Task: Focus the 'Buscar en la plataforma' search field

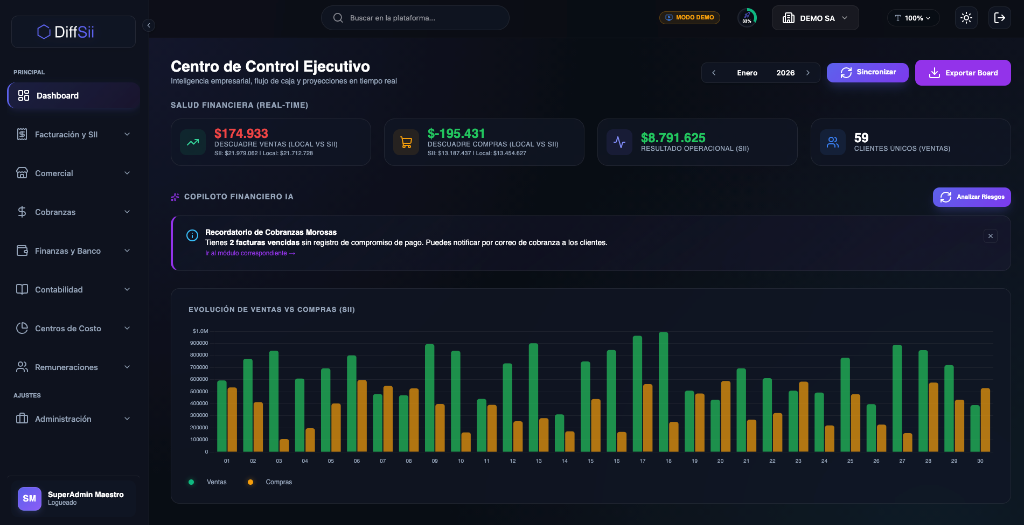Action: point(415,18)
